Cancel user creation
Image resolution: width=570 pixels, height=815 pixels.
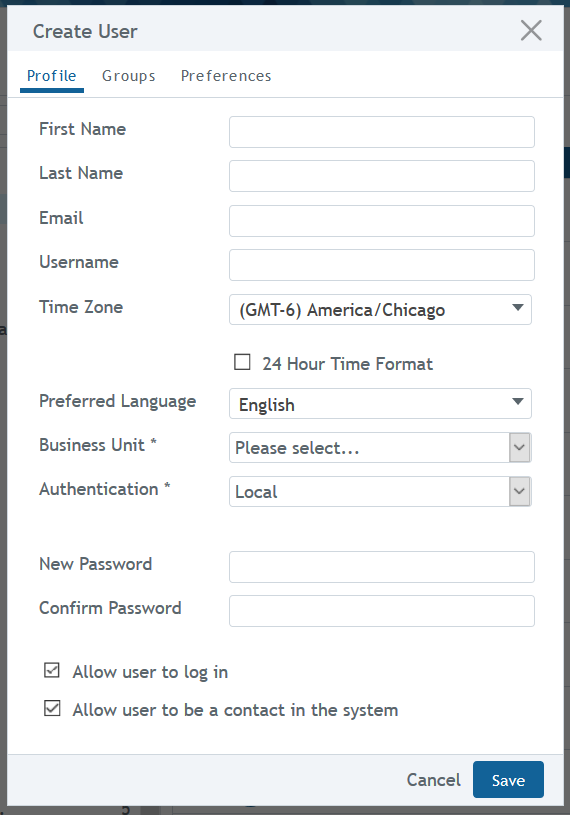[433, 780]
